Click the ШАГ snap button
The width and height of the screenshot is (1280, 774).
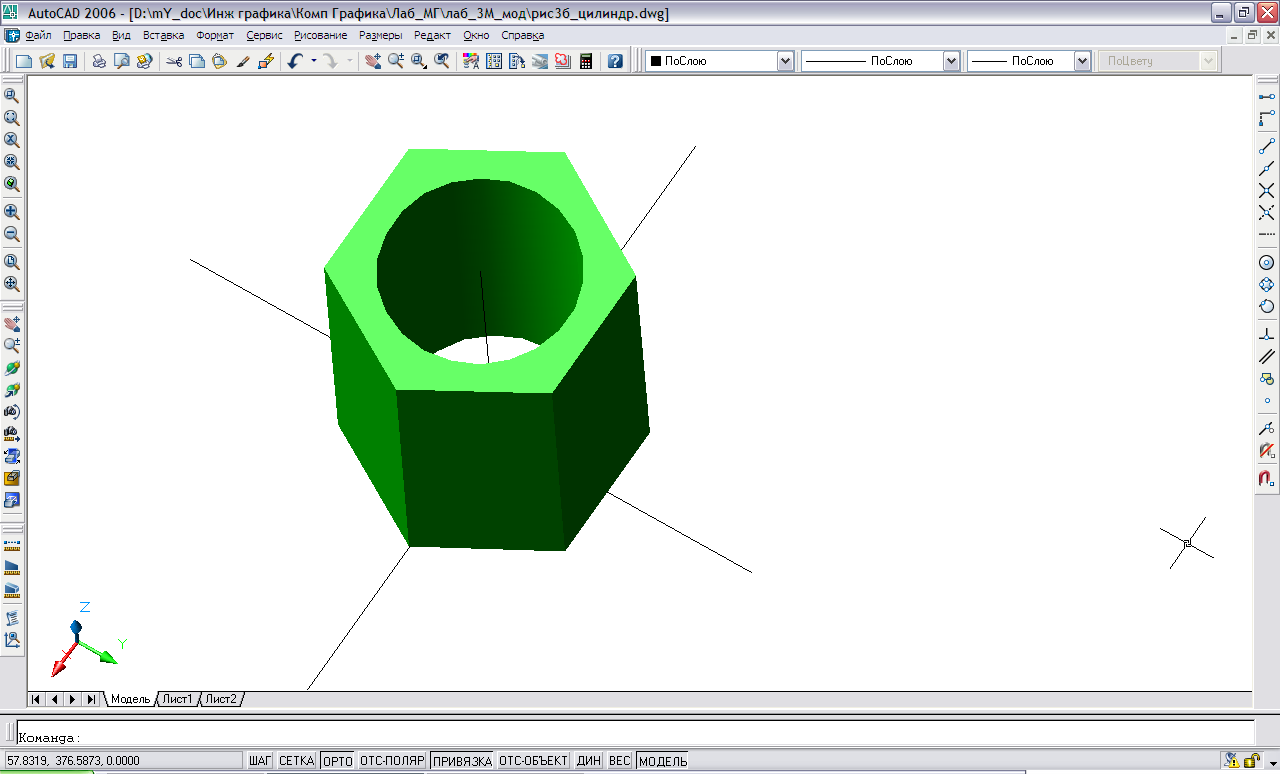coord(260,761)
